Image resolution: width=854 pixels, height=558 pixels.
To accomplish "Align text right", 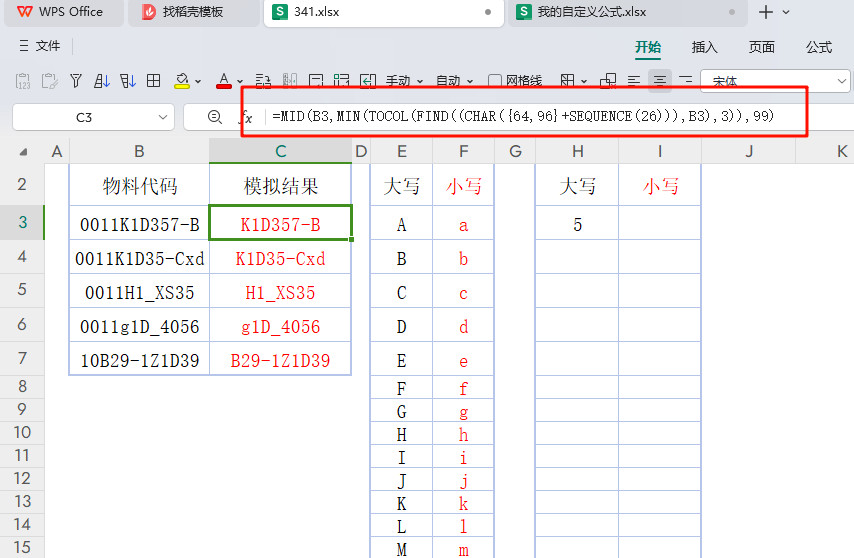I will (x=686, y=82).
